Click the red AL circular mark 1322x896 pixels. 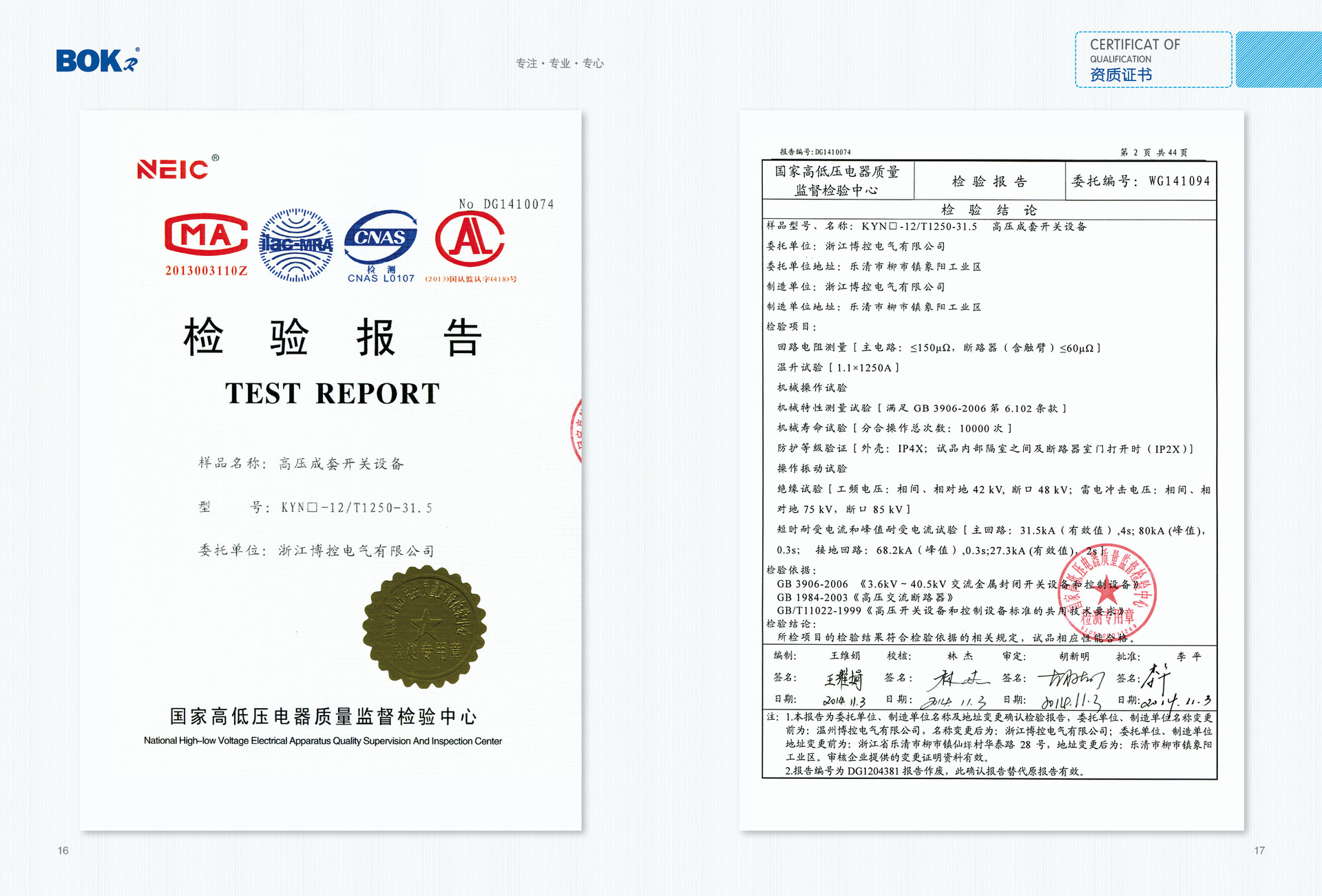click(x=470, y=239)
